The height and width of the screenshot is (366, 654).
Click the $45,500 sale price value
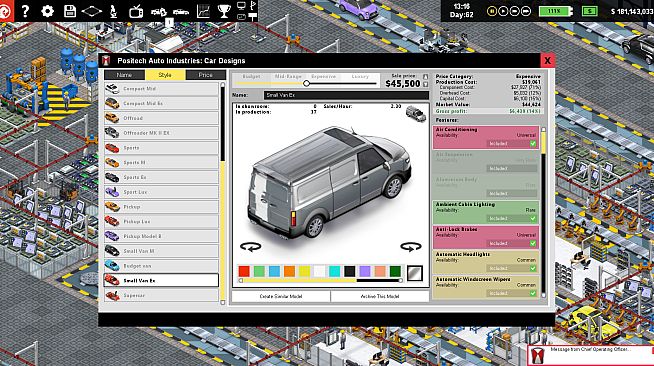click(402, 84)
